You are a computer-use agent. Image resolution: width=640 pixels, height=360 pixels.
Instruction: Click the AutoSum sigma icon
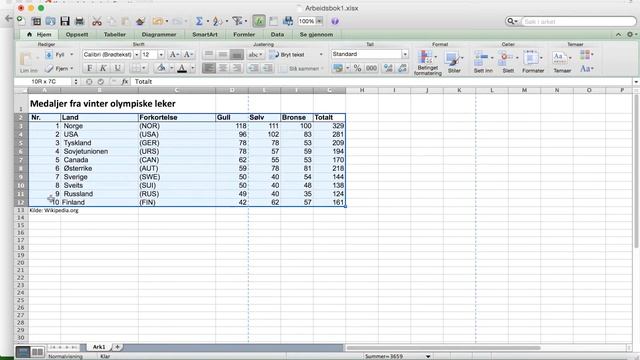(x=199, y=21)
